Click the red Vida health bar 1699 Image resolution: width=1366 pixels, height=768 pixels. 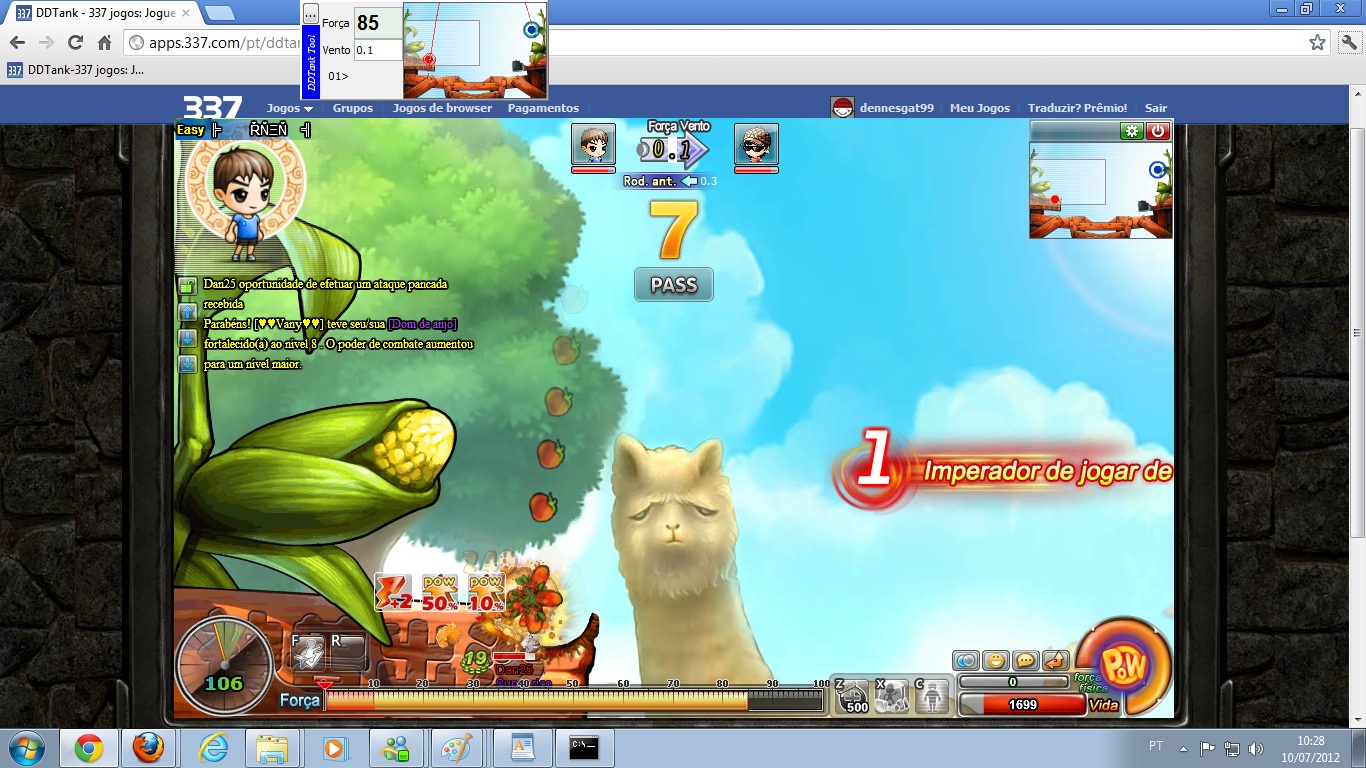pos(1022,704)
